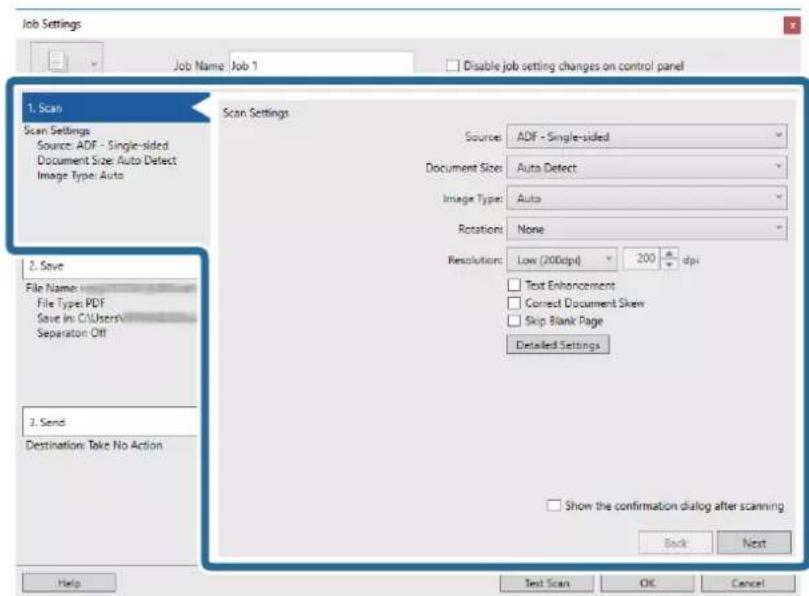Click the Separator: Off summary text
This screenshot has width=809, height=596.
71,333
